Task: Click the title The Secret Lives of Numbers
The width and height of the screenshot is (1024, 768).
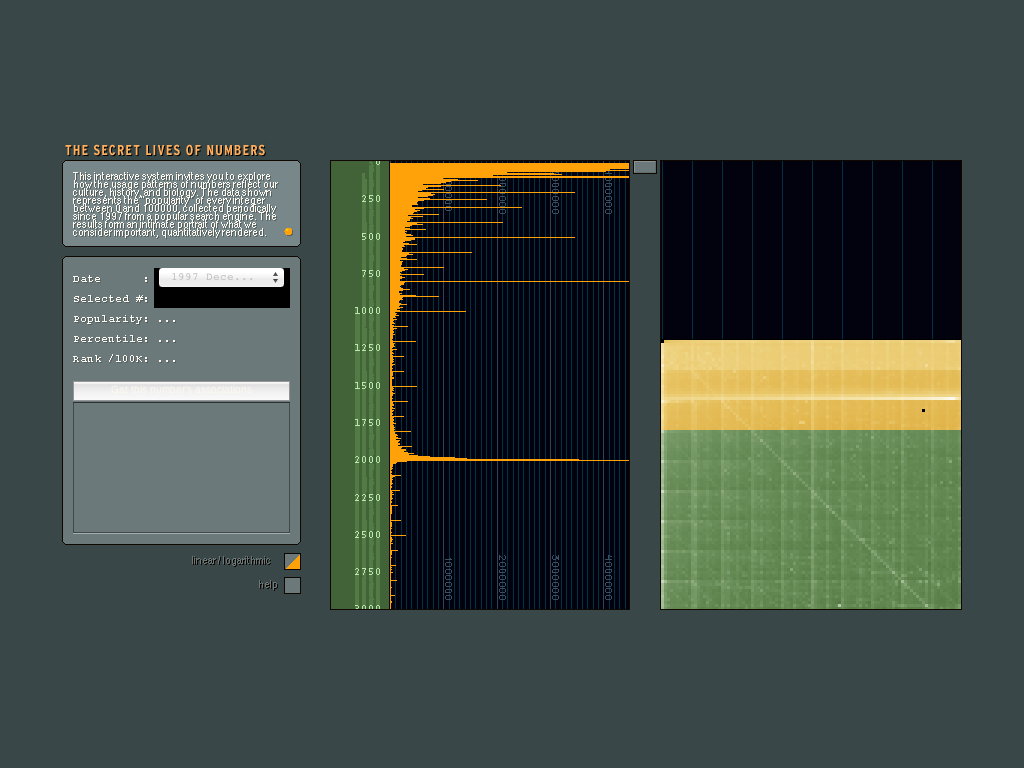Action: coord(165,151)
